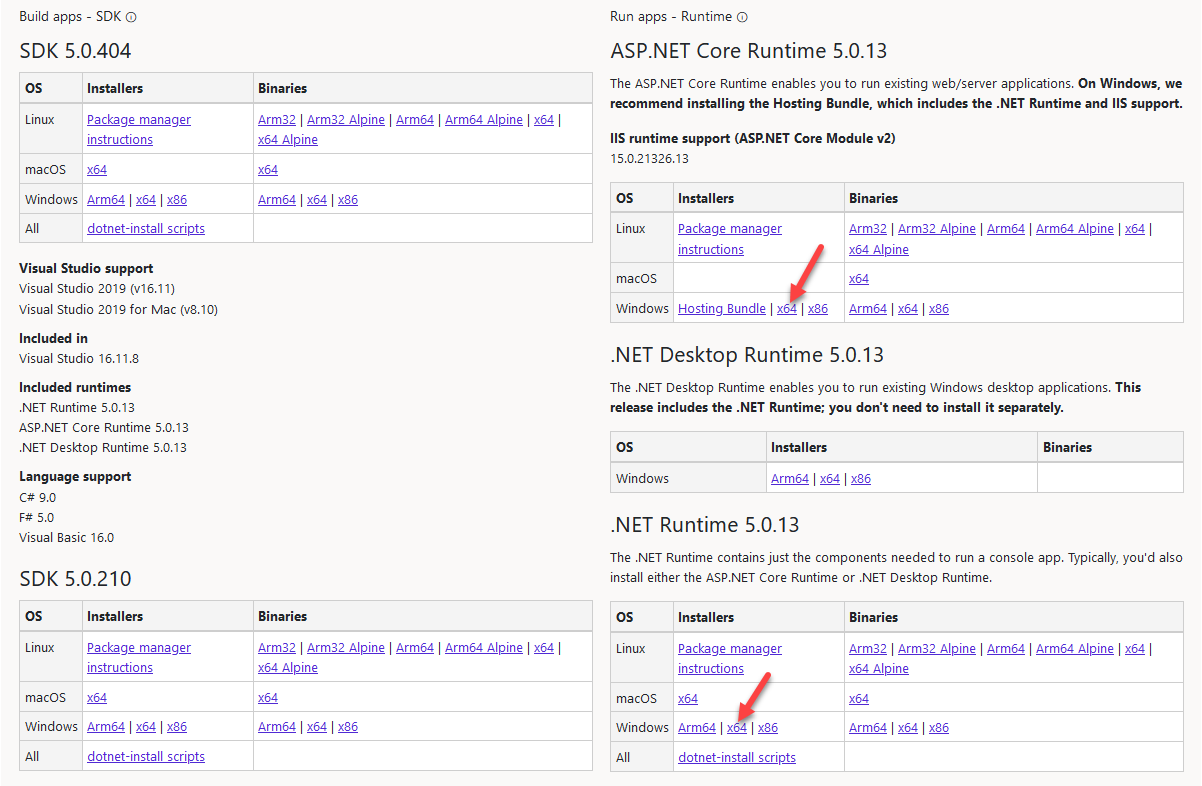Viewport: 1202px width, 786px height.
Task: Click .NET Runtime 5.0.13 Windows x64 installer
Action: click(x=737, y=727)
